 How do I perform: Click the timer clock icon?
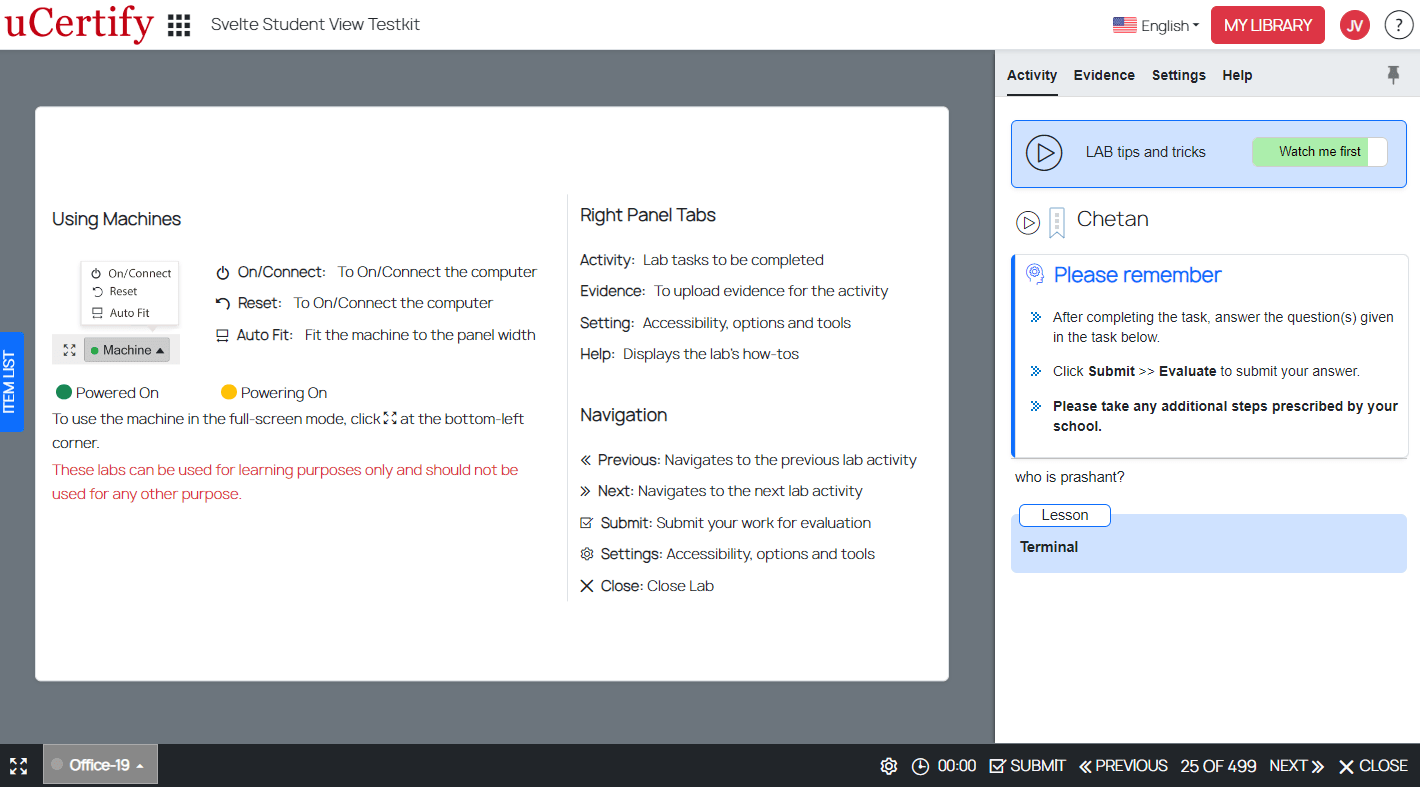pyautogui.click(x=920, y=766)
